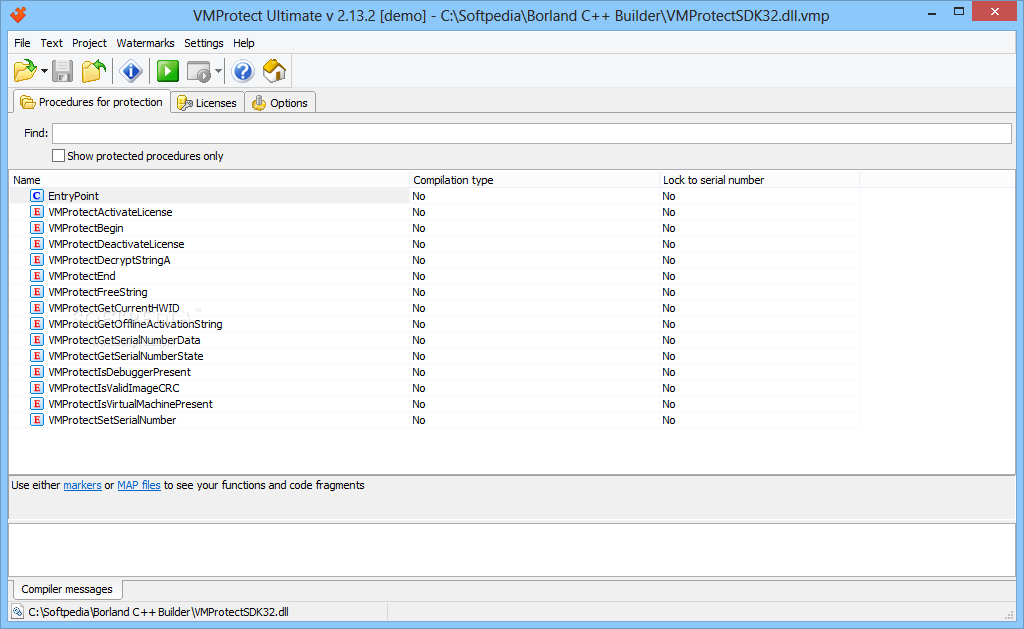
Task: Switch to Procedures for protection tab
Action: [x=91, y=102]
